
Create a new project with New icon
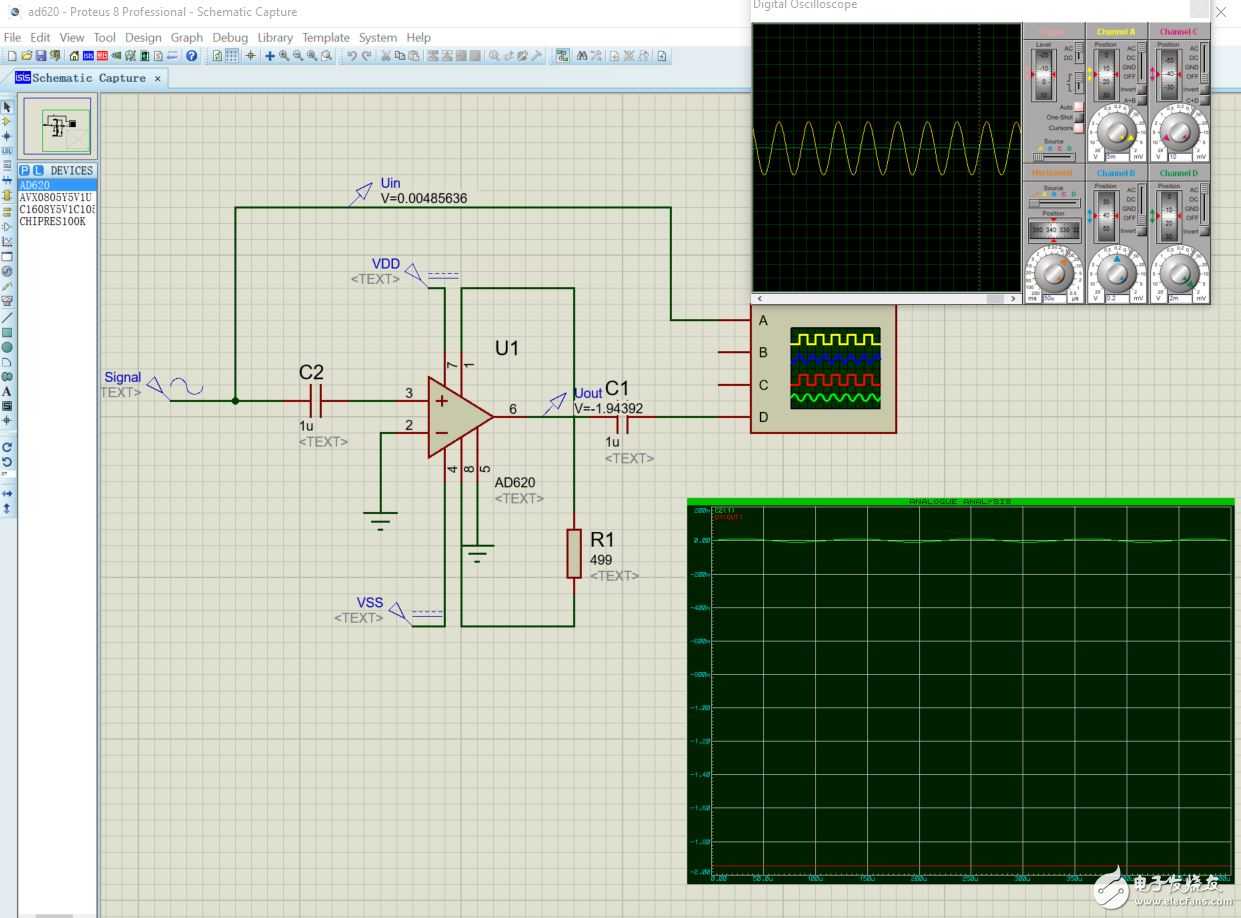[11, 56]
